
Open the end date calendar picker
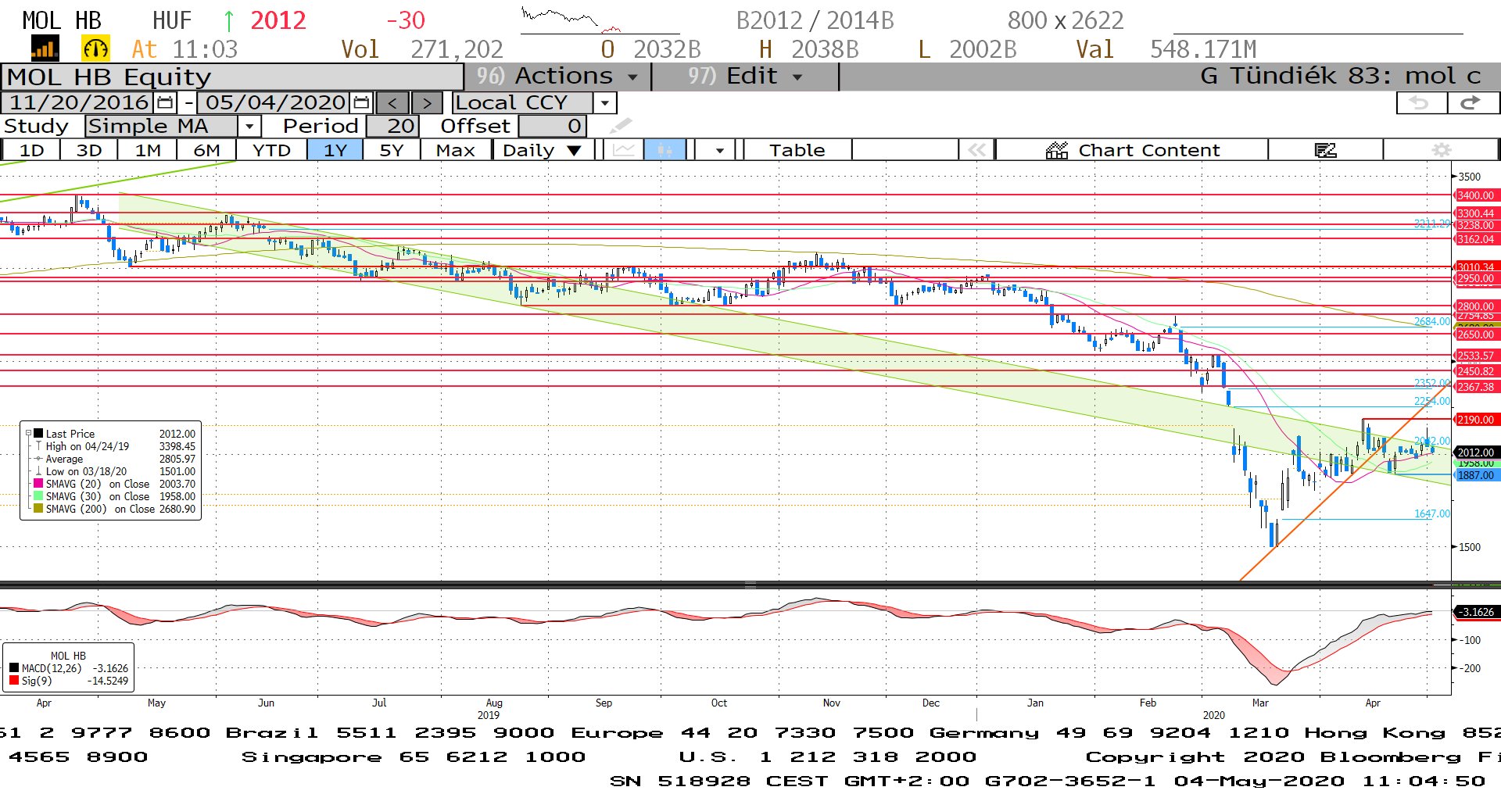coord(361,102)
